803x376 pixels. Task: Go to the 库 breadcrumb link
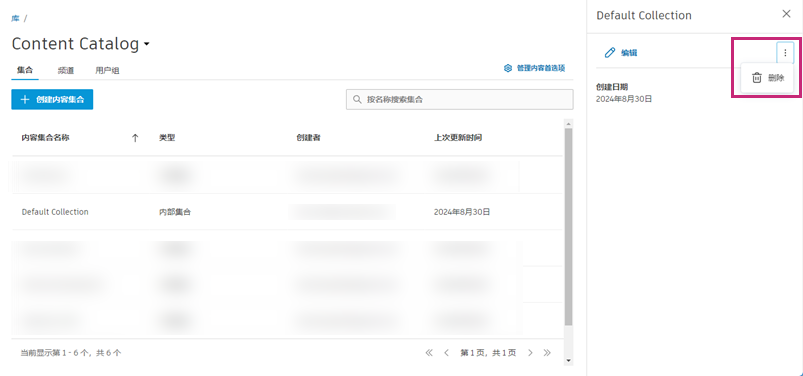15,18
